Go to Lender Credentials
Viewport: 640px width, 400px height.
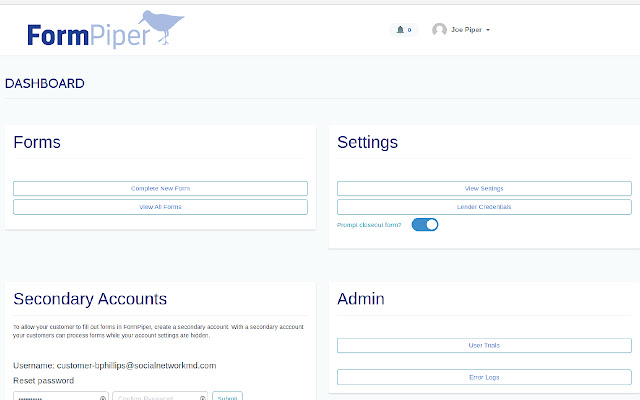[484, 207]
